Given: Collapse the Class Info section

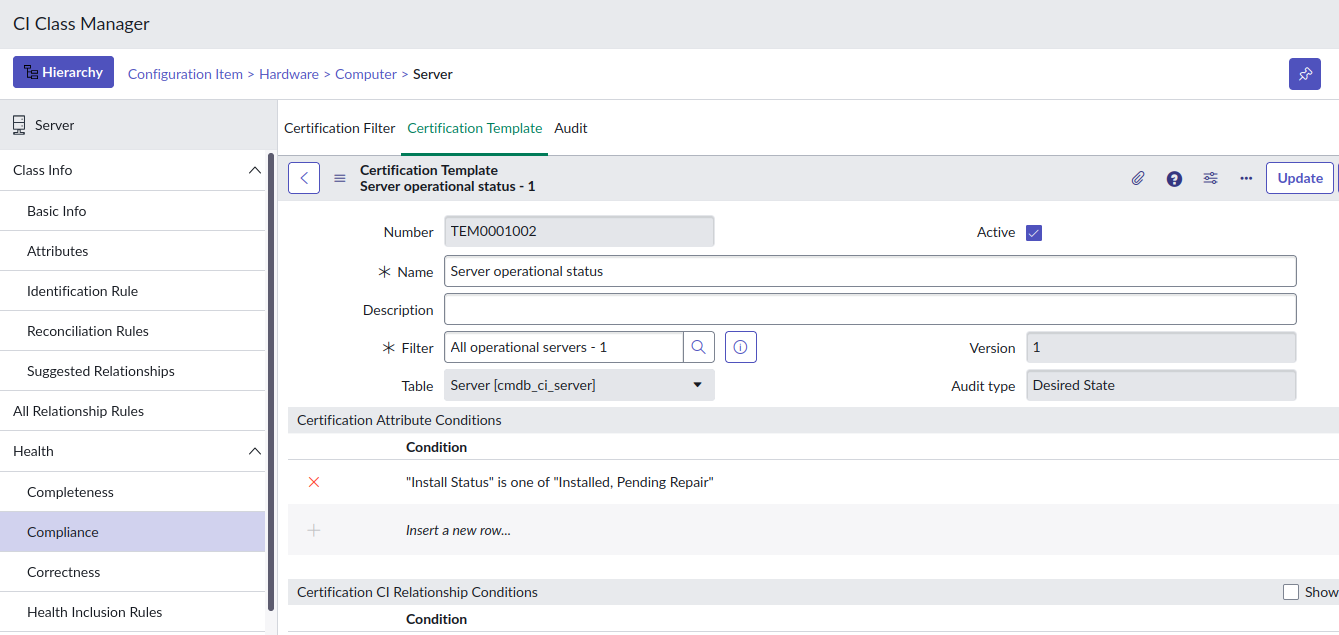Looking at the screenshot, I should [254, 170].
